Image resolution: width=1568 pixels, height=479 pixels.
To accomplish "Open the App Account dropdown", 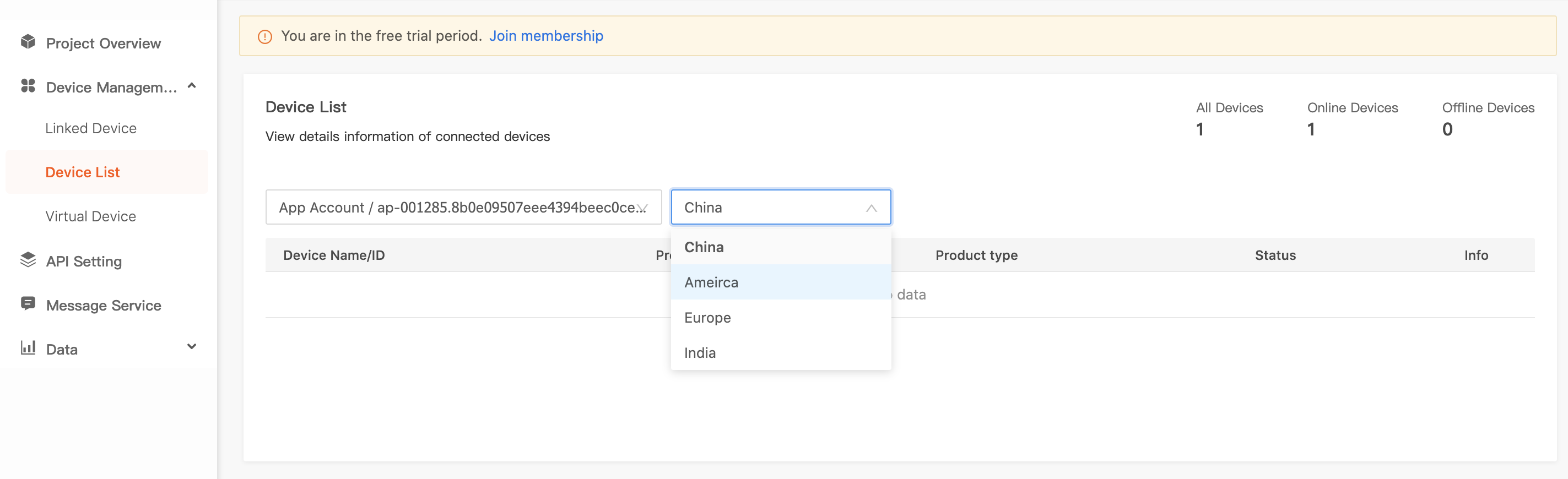I will point(463,208).
